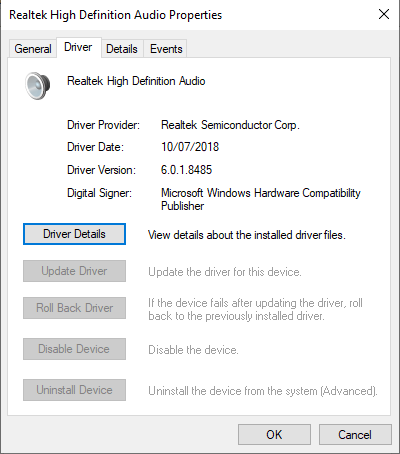400x454 pixels.
Task: Click the Digital Signer label
Action: pos(99,193)
